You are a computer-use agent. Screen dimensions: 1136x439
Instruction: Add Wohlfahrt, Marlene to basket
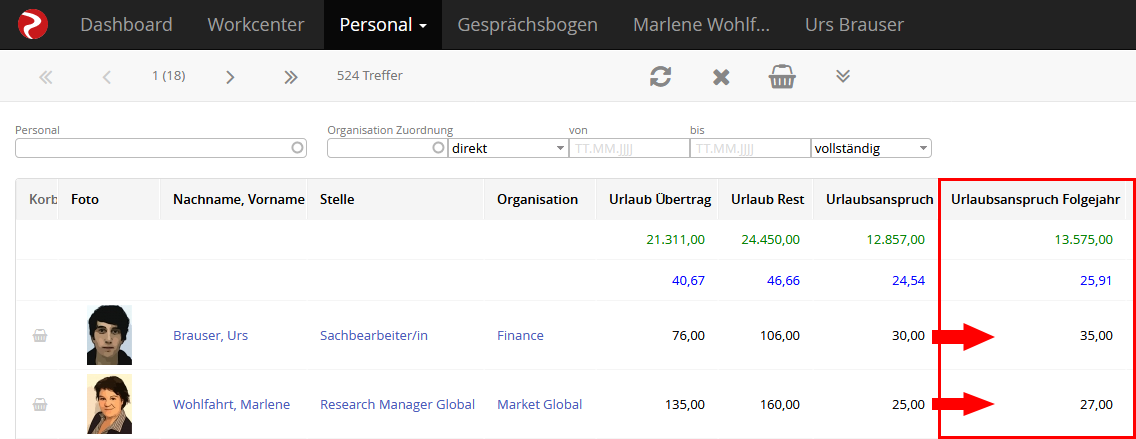pos(40,405)
